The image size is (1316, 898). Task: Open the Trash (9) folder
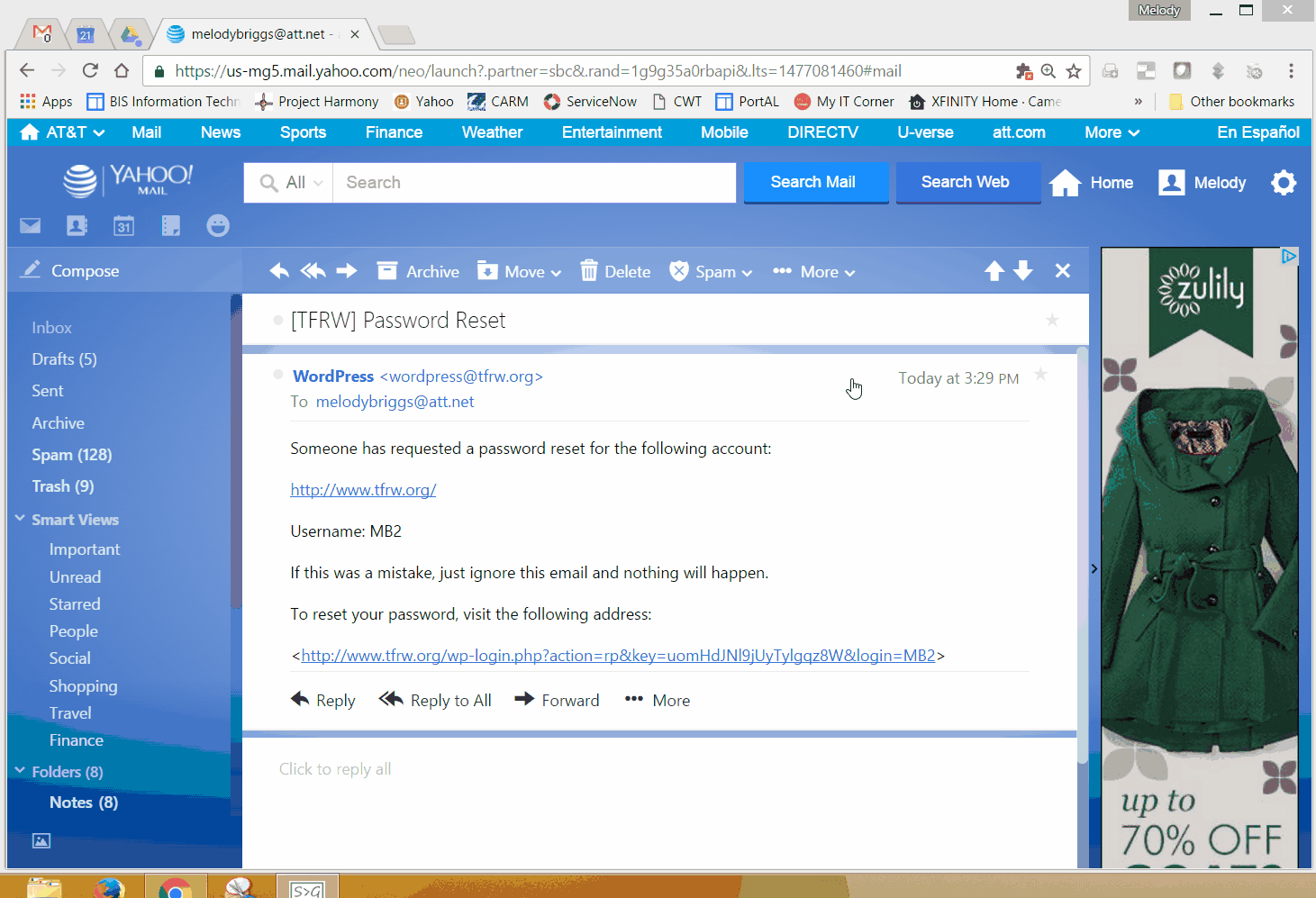(63, 486)
